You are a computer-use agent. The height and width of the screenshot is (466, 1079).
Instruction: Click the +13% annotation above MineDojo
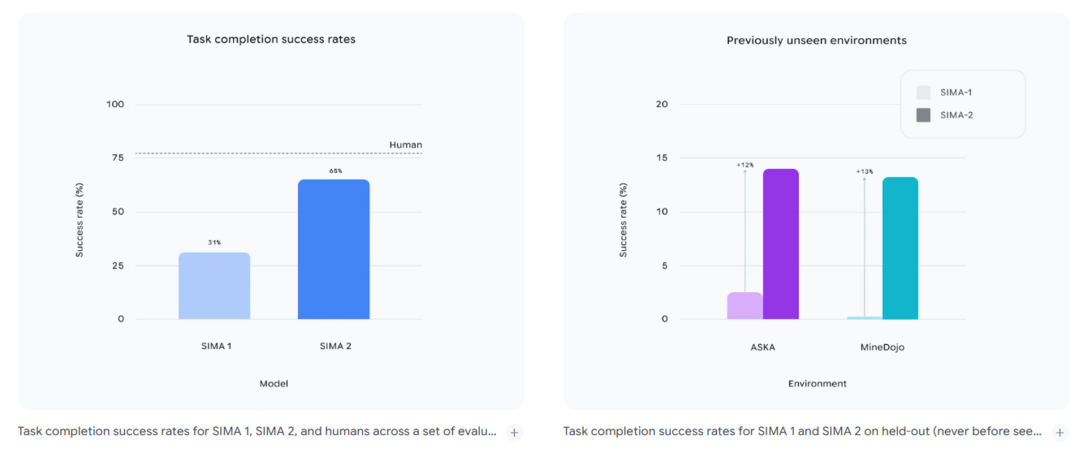[864, 172]
